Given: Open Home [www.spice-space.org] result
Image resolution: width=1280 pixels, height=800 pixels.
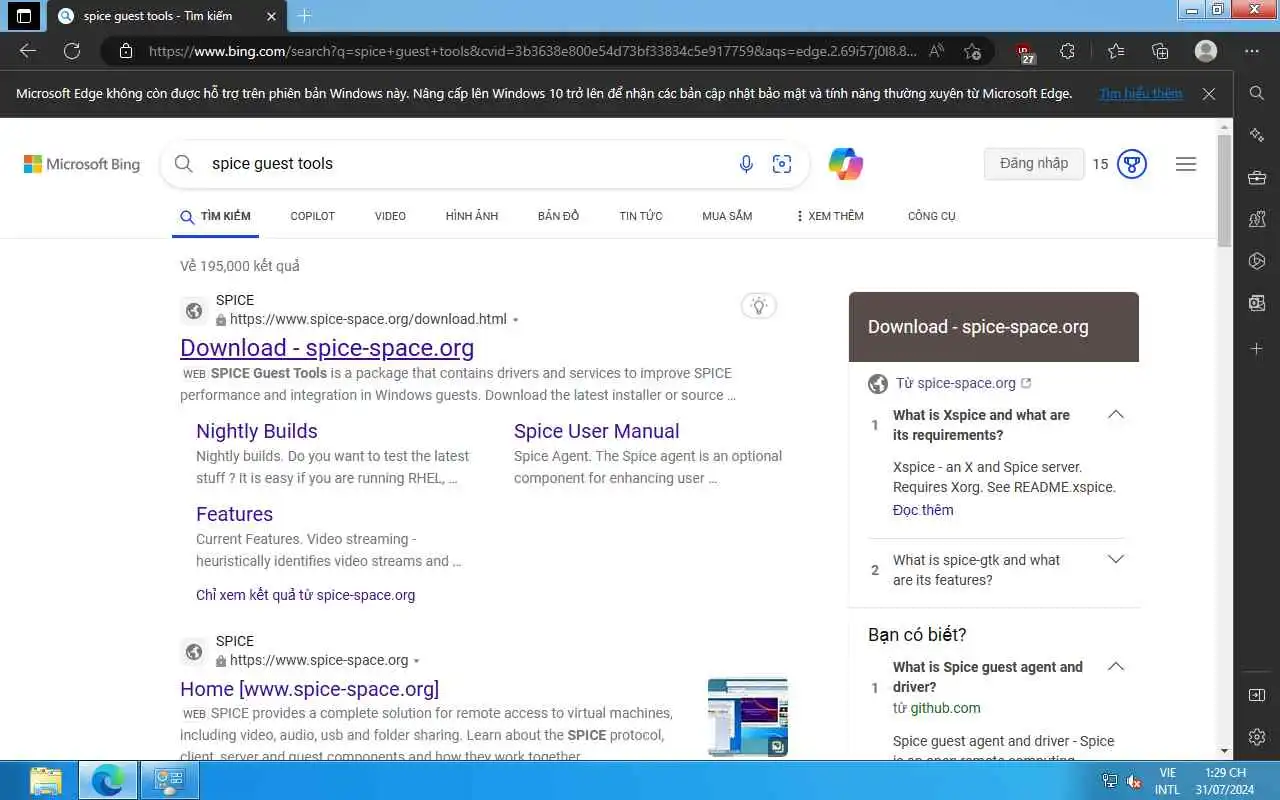Looking at the screenshot, I should pos(310,689).
